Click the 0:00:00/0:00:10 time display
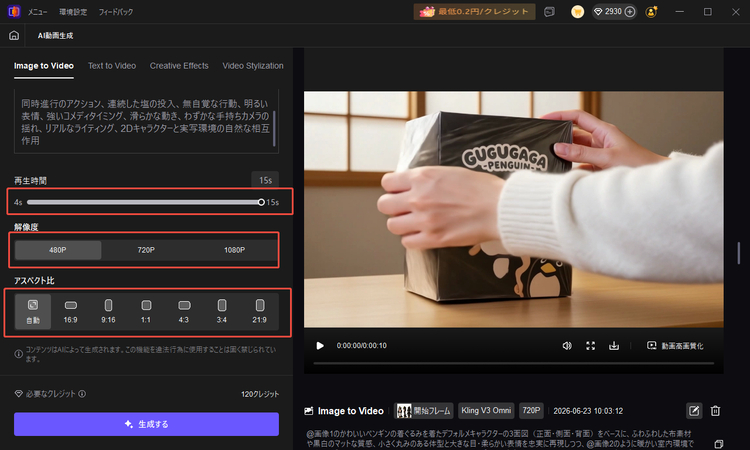The height and width of the screenshot is (450, 750). tap(362, 346)
